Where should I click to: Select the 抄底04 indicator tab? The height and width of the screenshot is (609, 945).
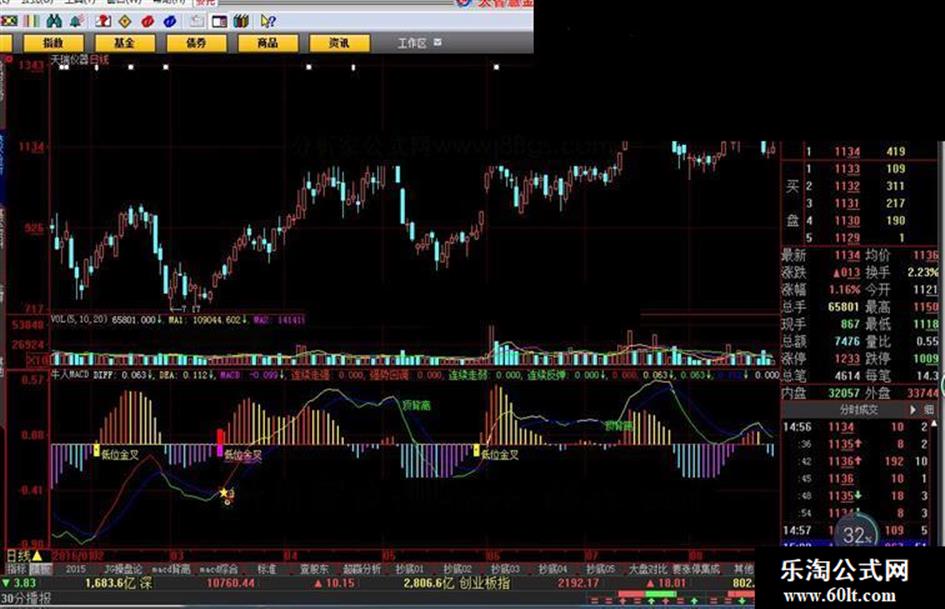tap(553, 569)
